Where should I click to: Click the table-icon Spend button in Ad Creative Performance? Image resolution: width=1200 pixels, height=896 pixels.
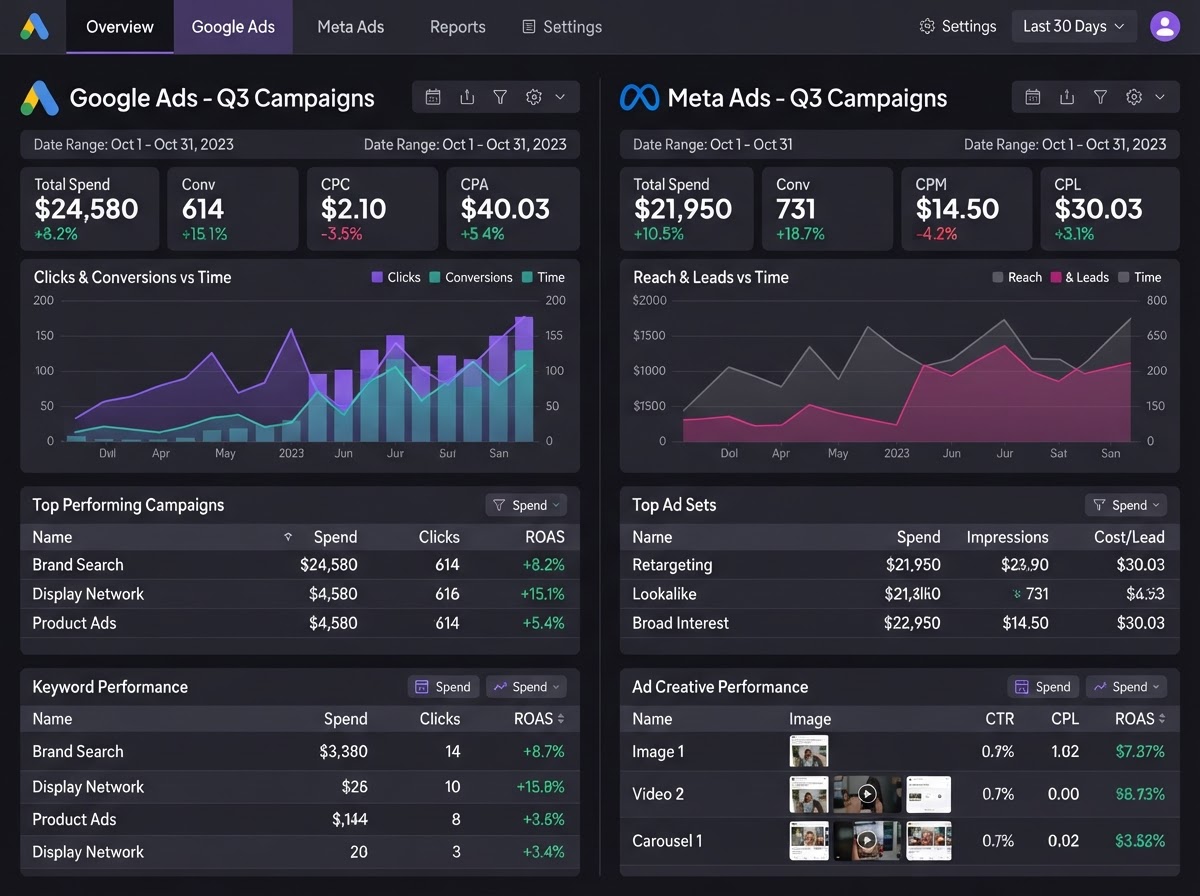[x=1041, y=687]
